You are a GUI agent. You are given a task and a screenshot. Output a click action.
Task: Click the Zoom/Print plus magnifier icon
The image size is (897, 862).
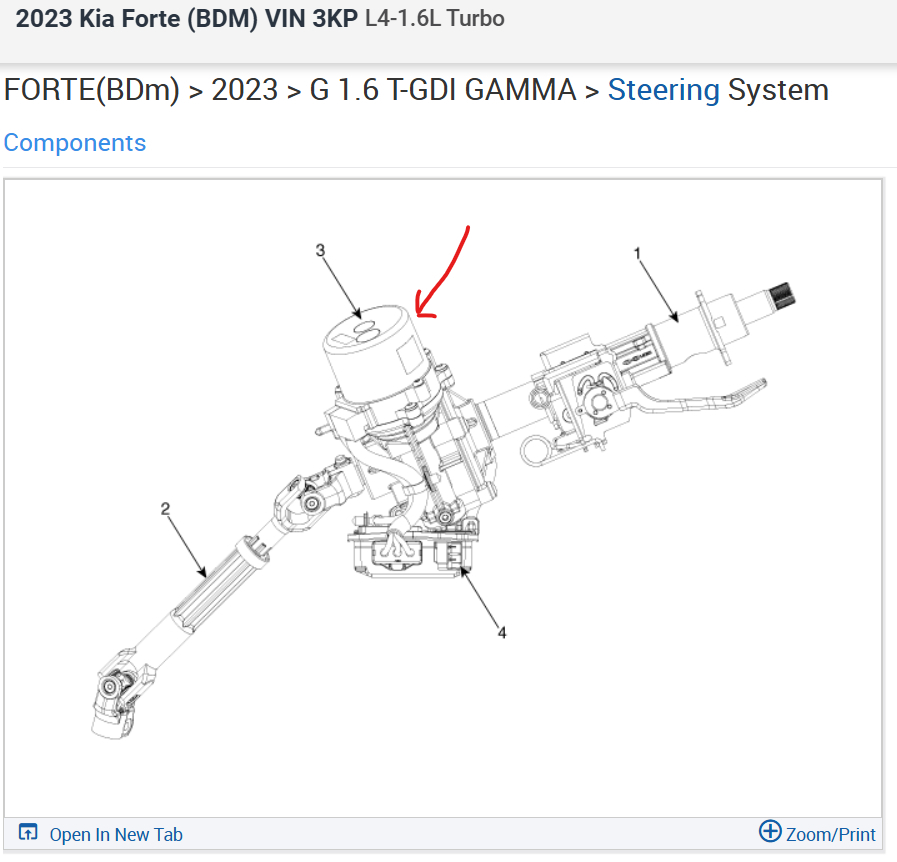coord(770,831)
